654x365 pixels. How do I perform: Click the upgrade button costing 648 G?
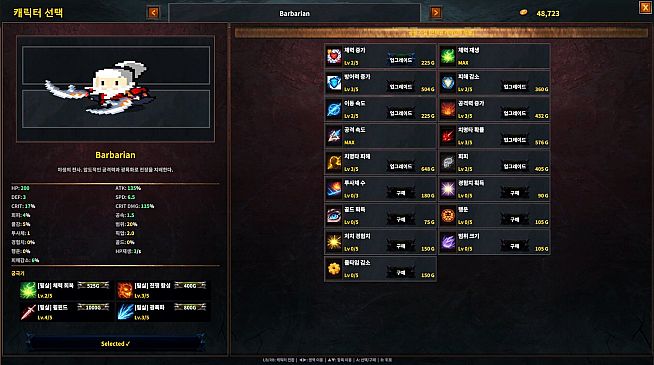pos(400,167)
